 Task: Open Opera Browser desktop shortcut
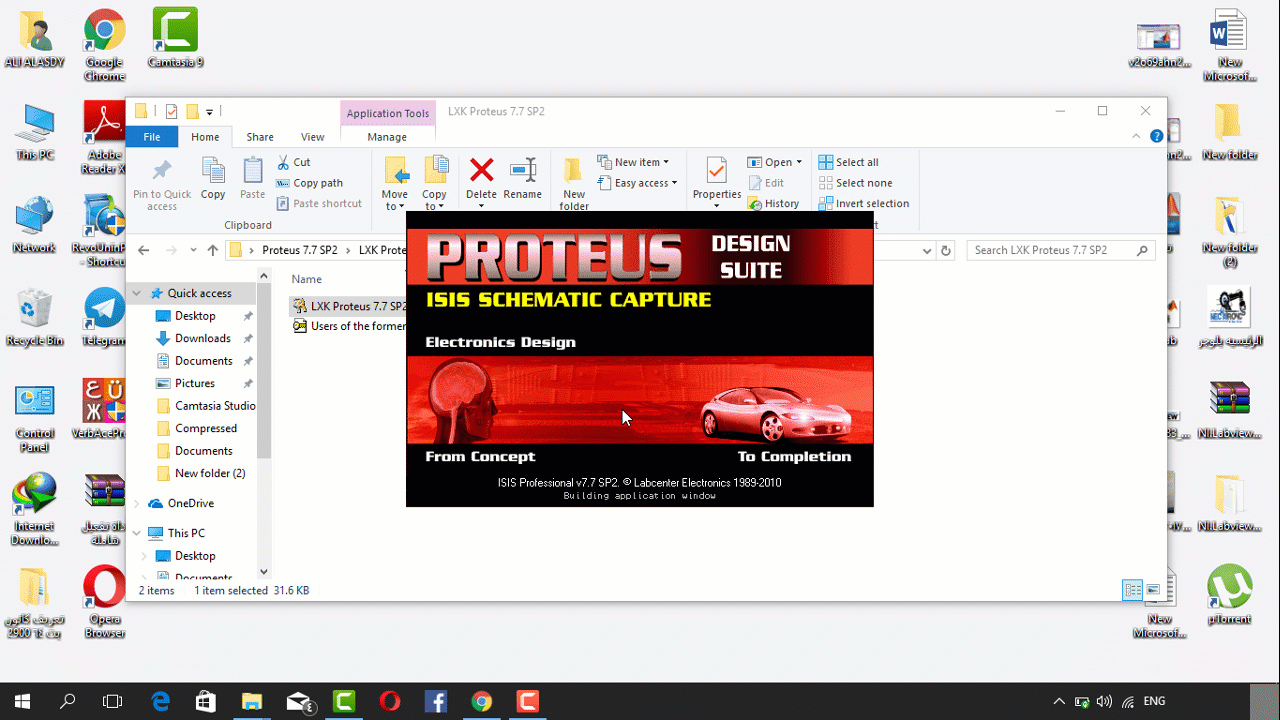point(104,602)
